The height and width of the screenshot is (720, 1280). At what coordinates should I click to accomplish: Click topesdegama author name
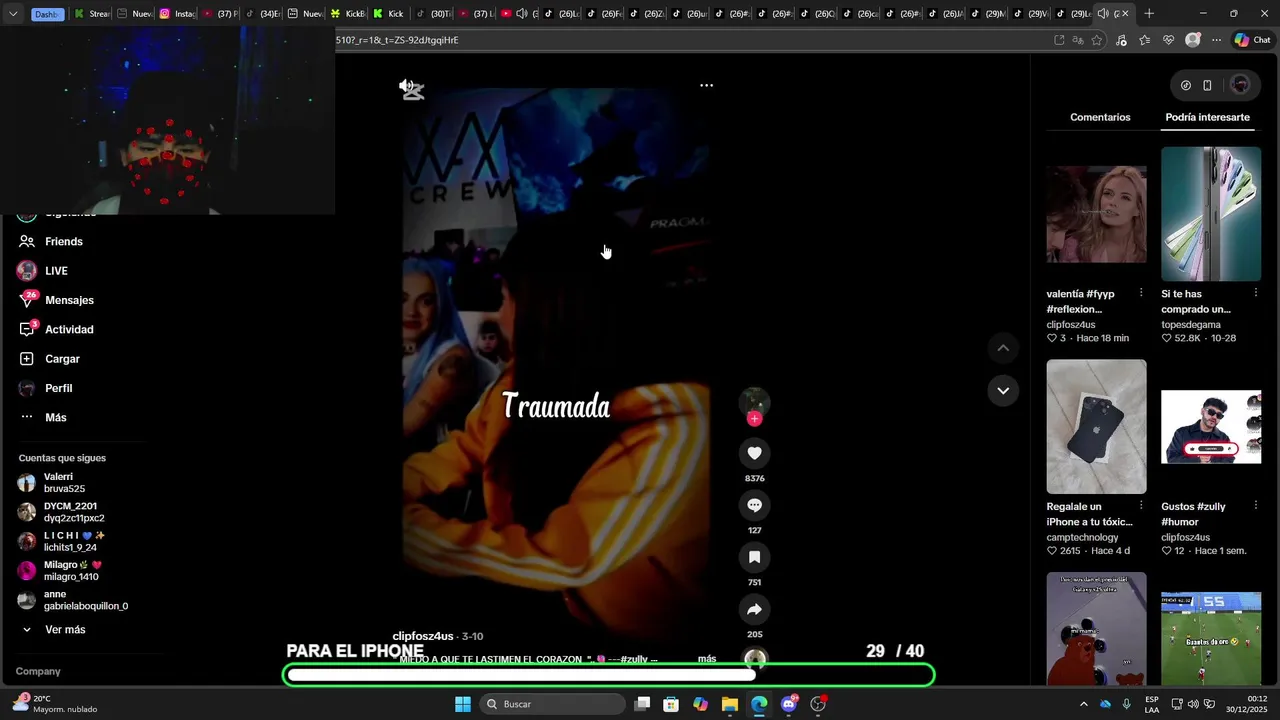pyautogui.click(x=1191, y=324)
